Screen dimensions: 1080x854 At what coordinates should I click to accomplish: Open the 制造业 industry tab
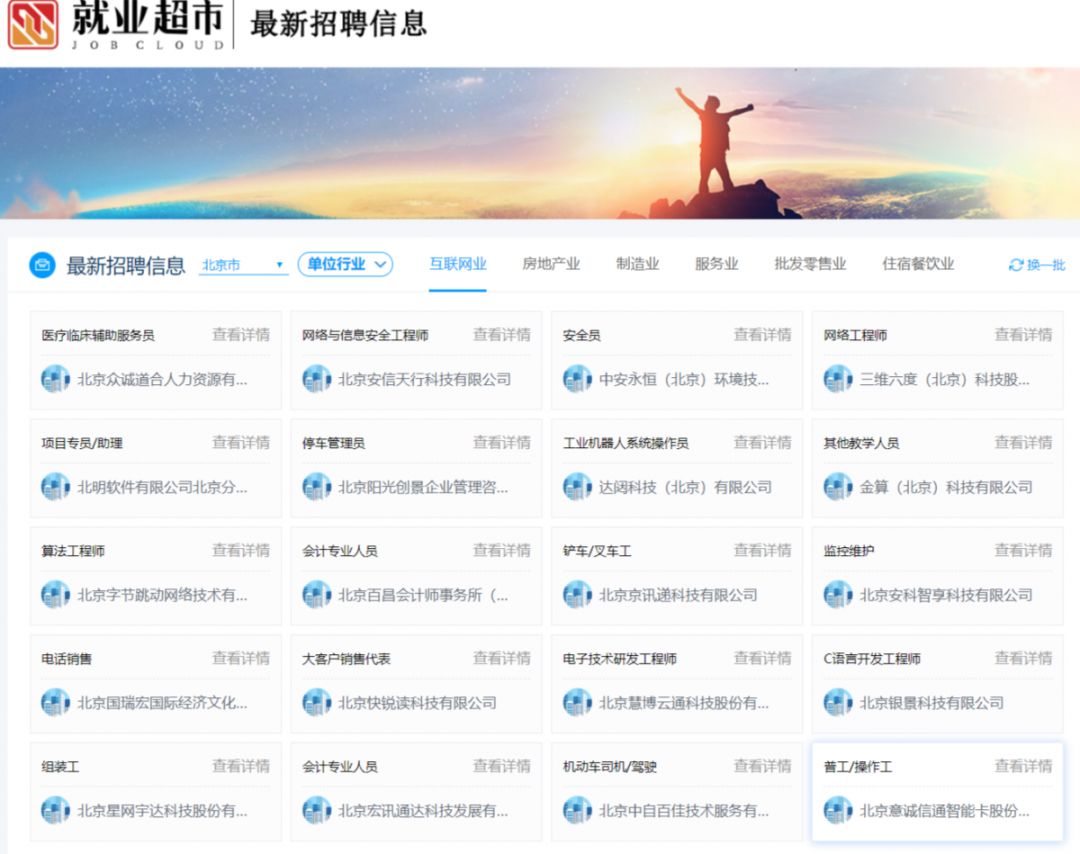pos(637,264)
